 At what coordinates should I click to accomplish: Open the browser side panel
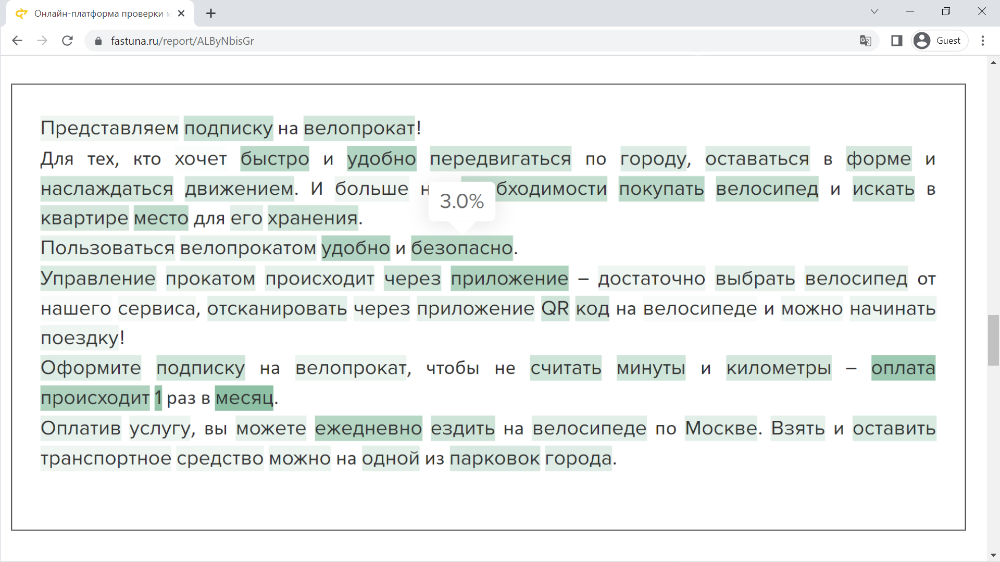click(897, 41)
